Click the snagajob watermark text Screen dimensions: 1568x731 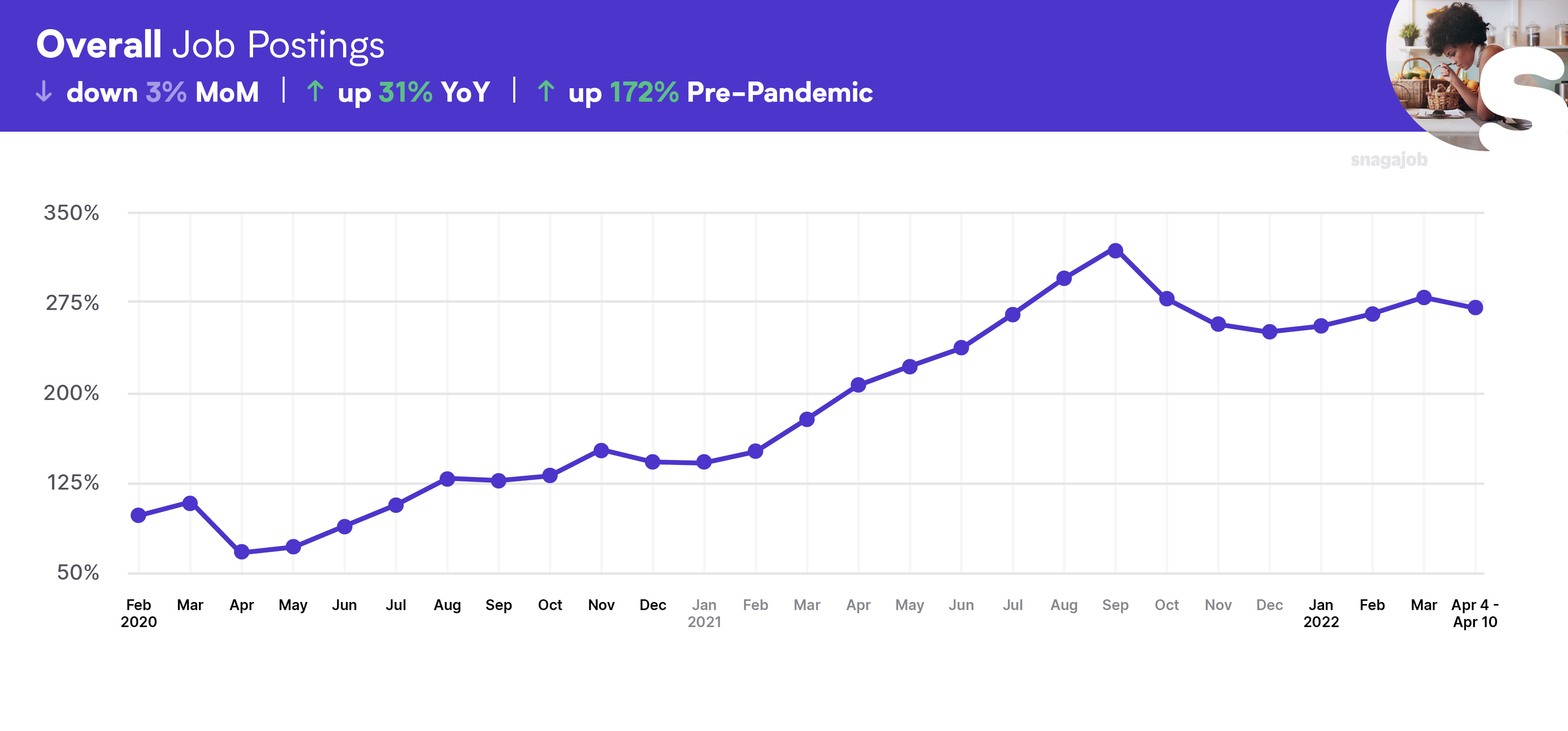point(1389,160)
